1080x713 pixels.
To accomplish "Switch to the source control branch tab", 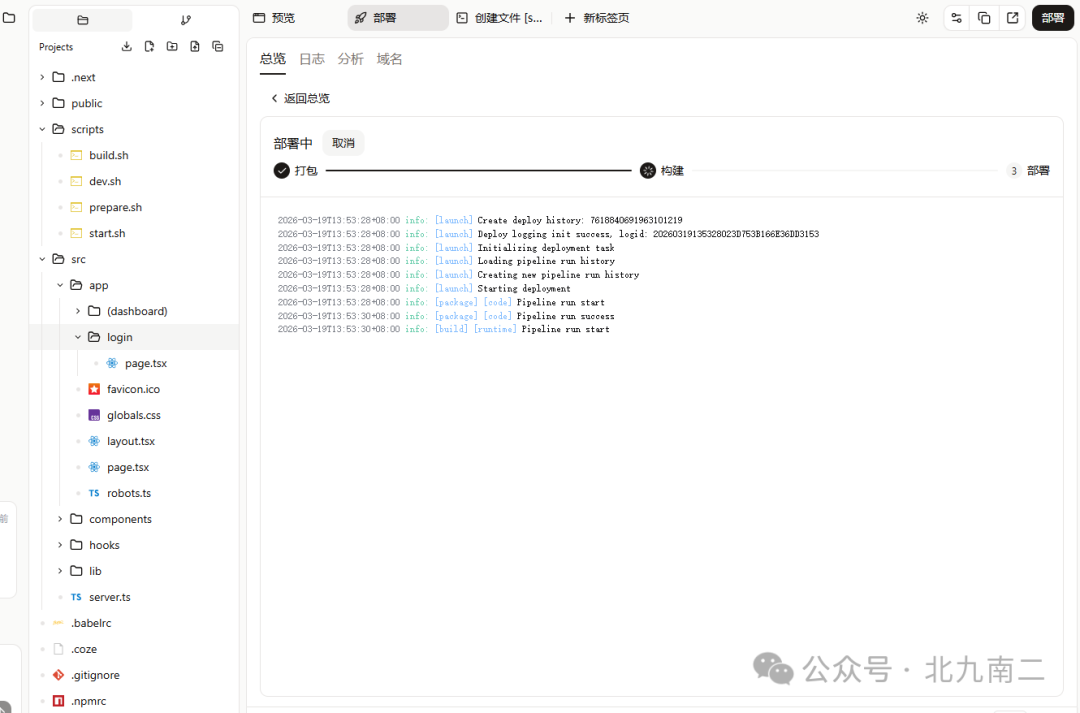I will 185,20.
